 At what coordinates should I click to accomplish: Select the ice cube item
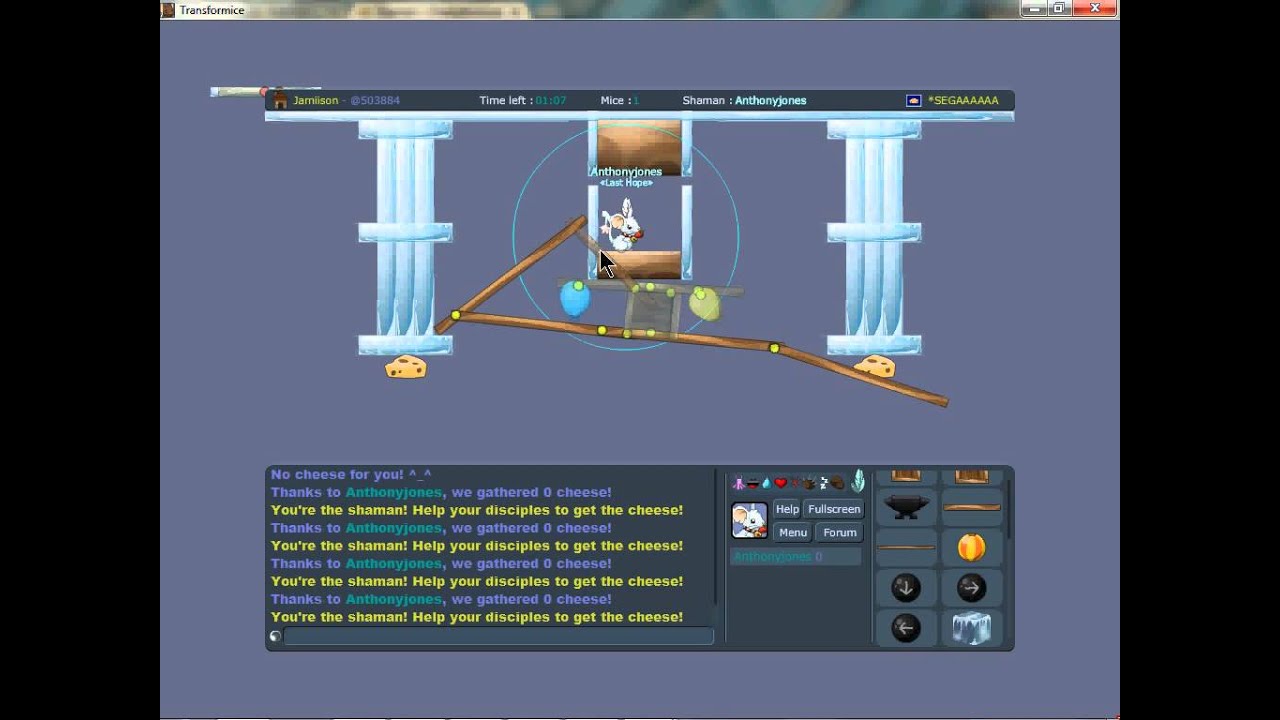click(x=971, y=628)
